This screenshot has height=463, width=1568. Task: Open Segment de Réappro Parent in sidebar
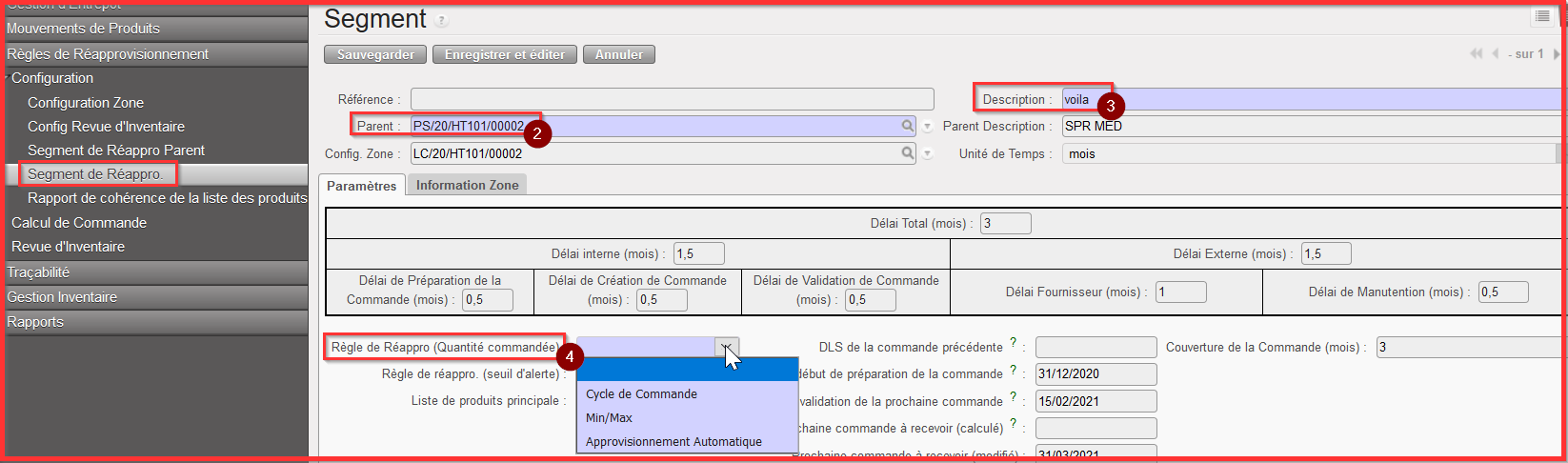click(x=116, y=151)
